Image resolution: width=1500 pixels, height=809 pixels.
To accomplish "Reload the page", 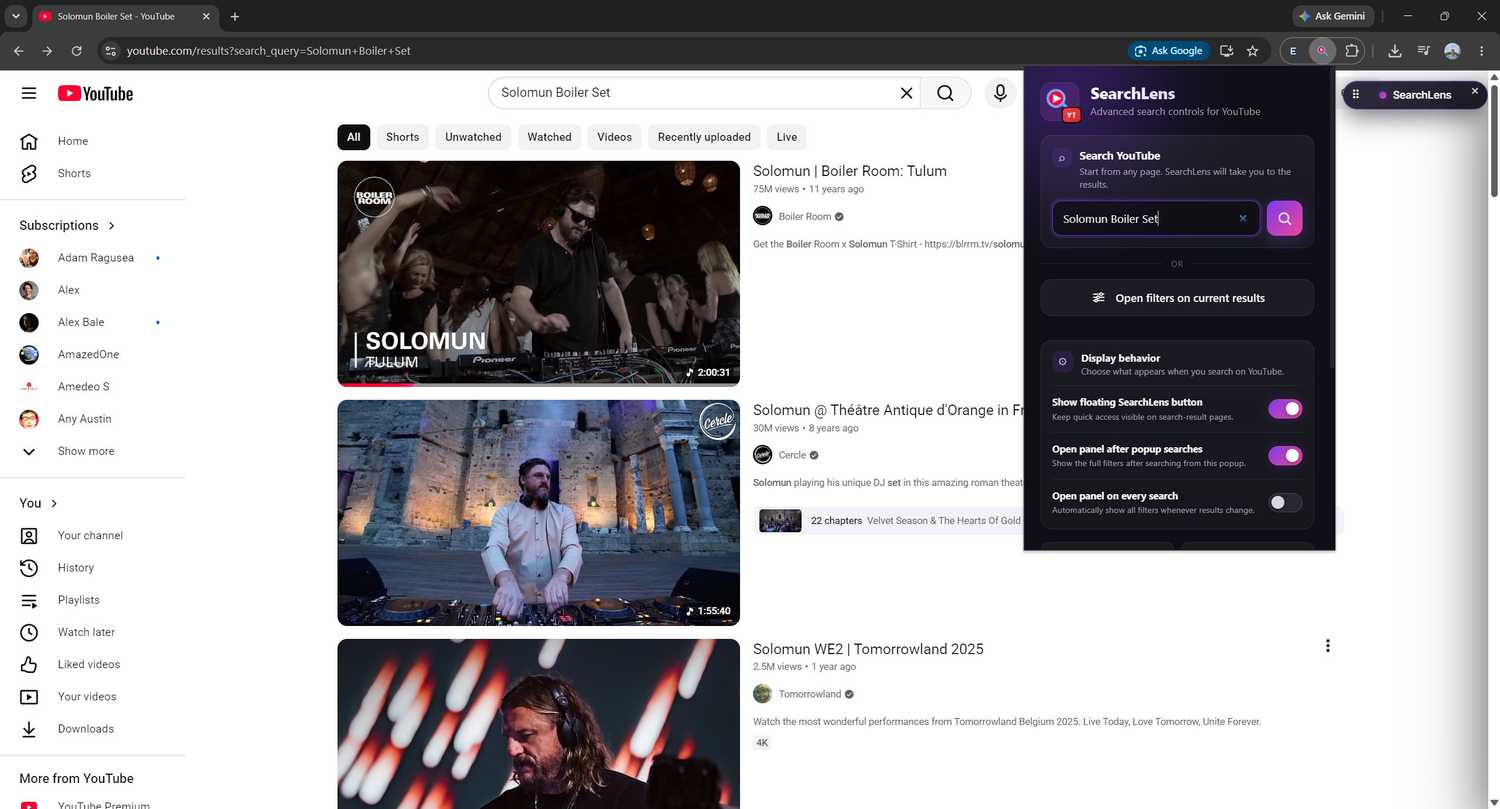I will coord(76,51).
